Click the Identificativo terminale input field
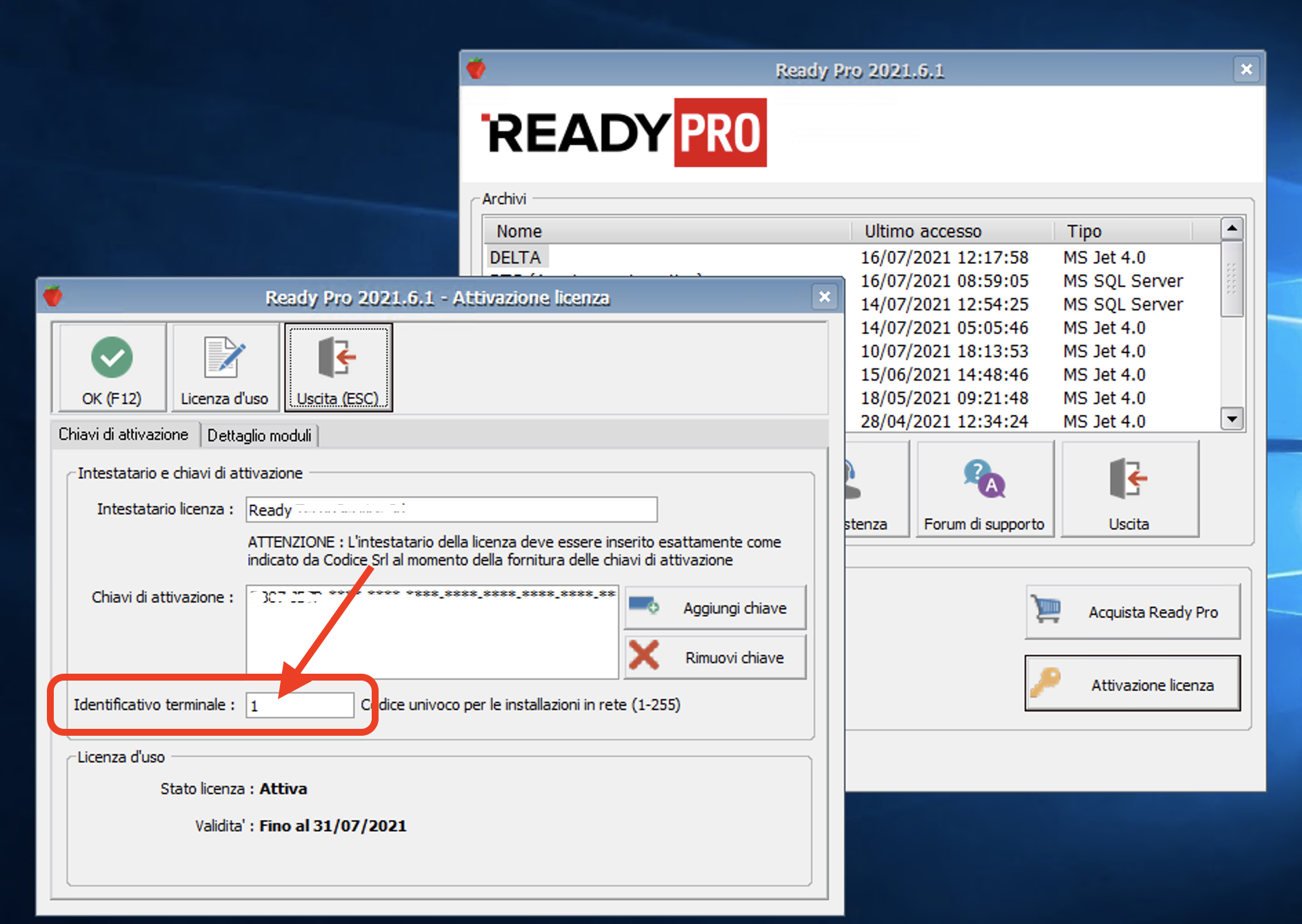 click(300, 705)
